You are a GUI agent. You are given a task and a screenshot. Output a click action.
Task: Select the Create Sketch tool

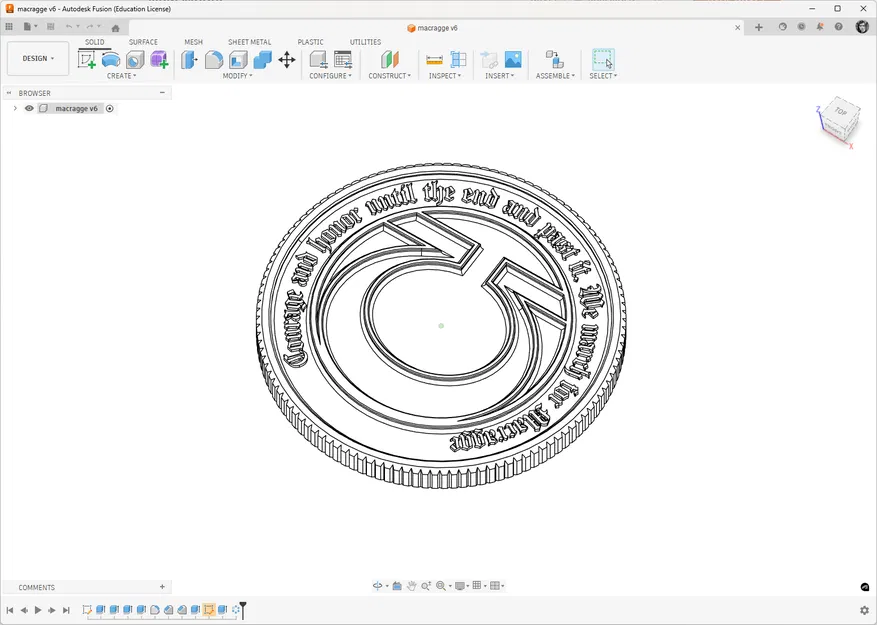coord(87,59)
